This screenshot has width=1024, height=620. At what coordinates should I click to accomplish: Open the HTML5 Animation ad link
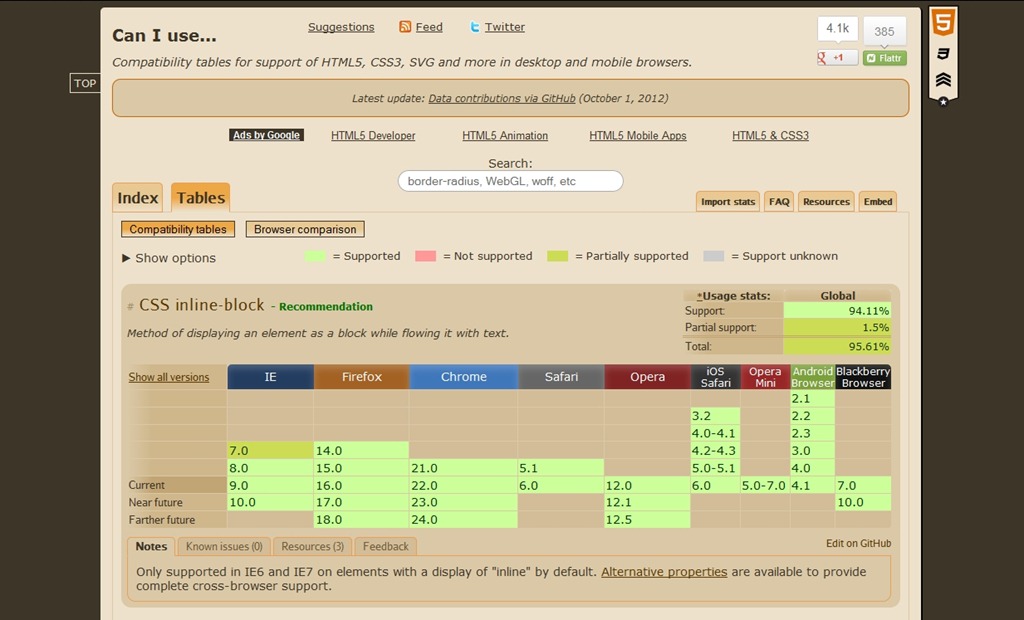(x=505, y=136)
